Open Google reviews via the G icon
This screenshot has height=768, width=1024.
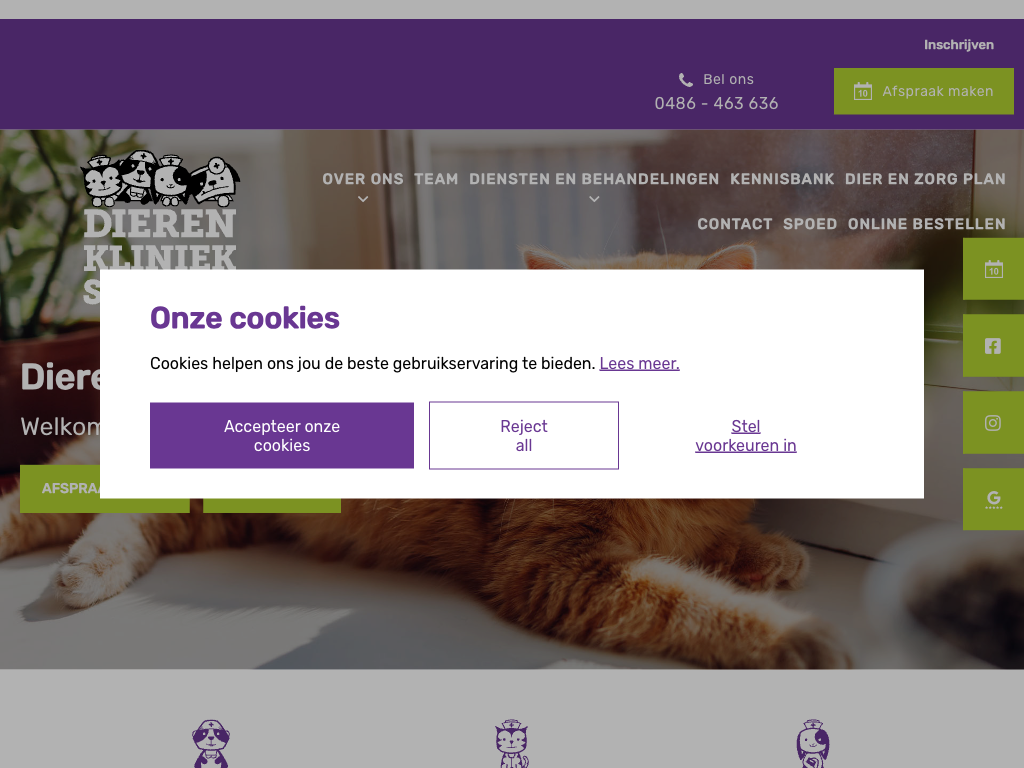coord(993,500)
